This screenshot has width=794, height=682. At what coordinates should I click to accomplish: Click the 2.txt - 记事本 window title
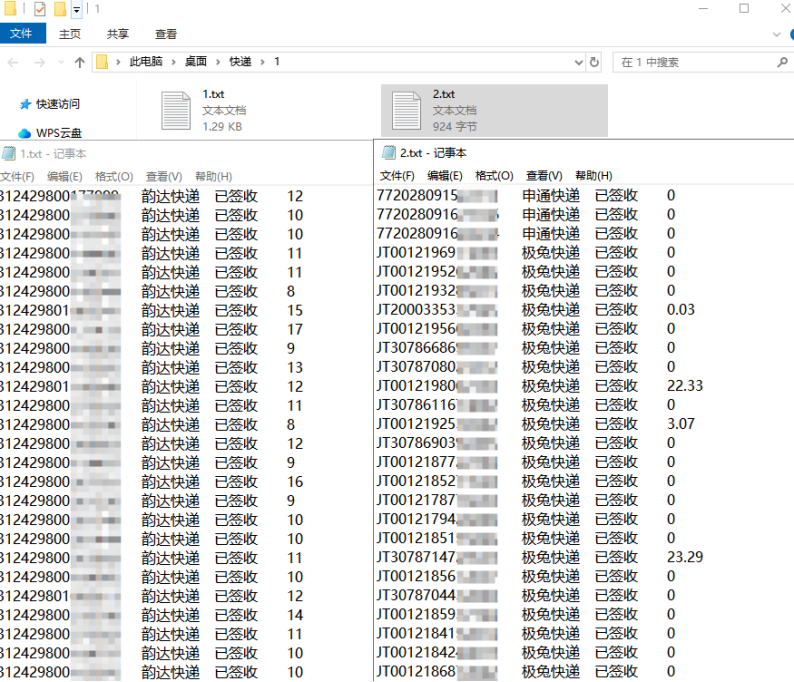433,153
